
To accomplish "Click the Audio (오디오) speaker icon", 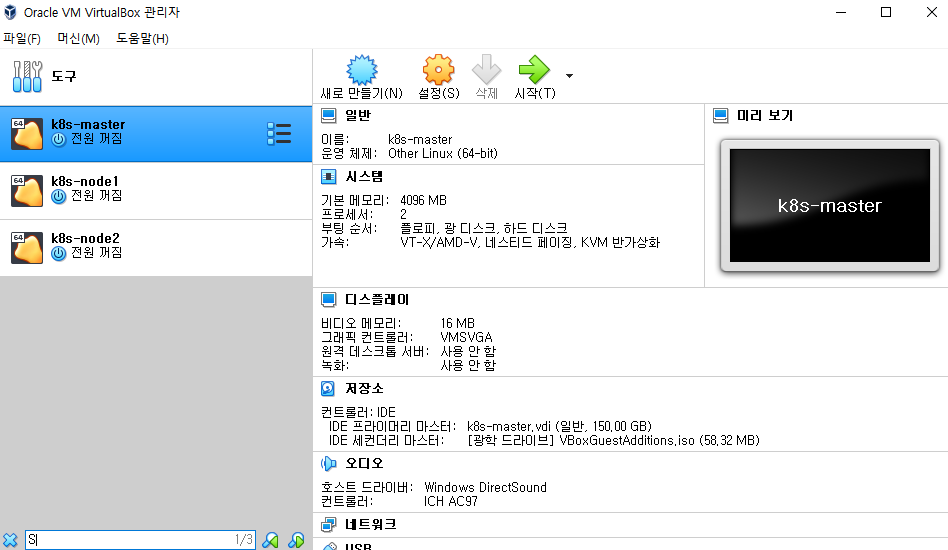I will [328, 464].
